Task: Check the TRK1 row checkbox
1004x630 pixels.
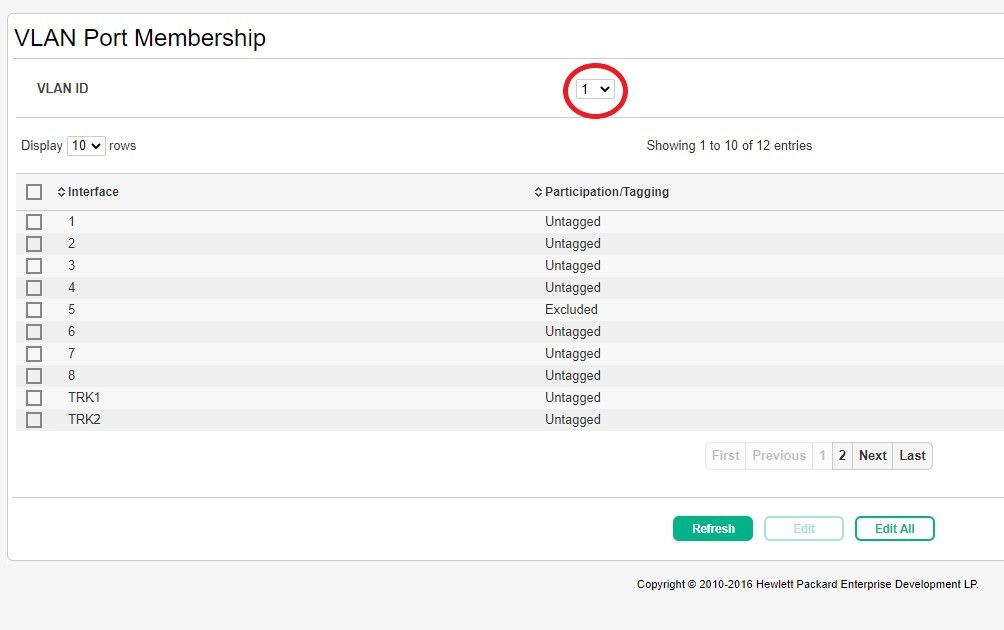Action: point(34,398)
